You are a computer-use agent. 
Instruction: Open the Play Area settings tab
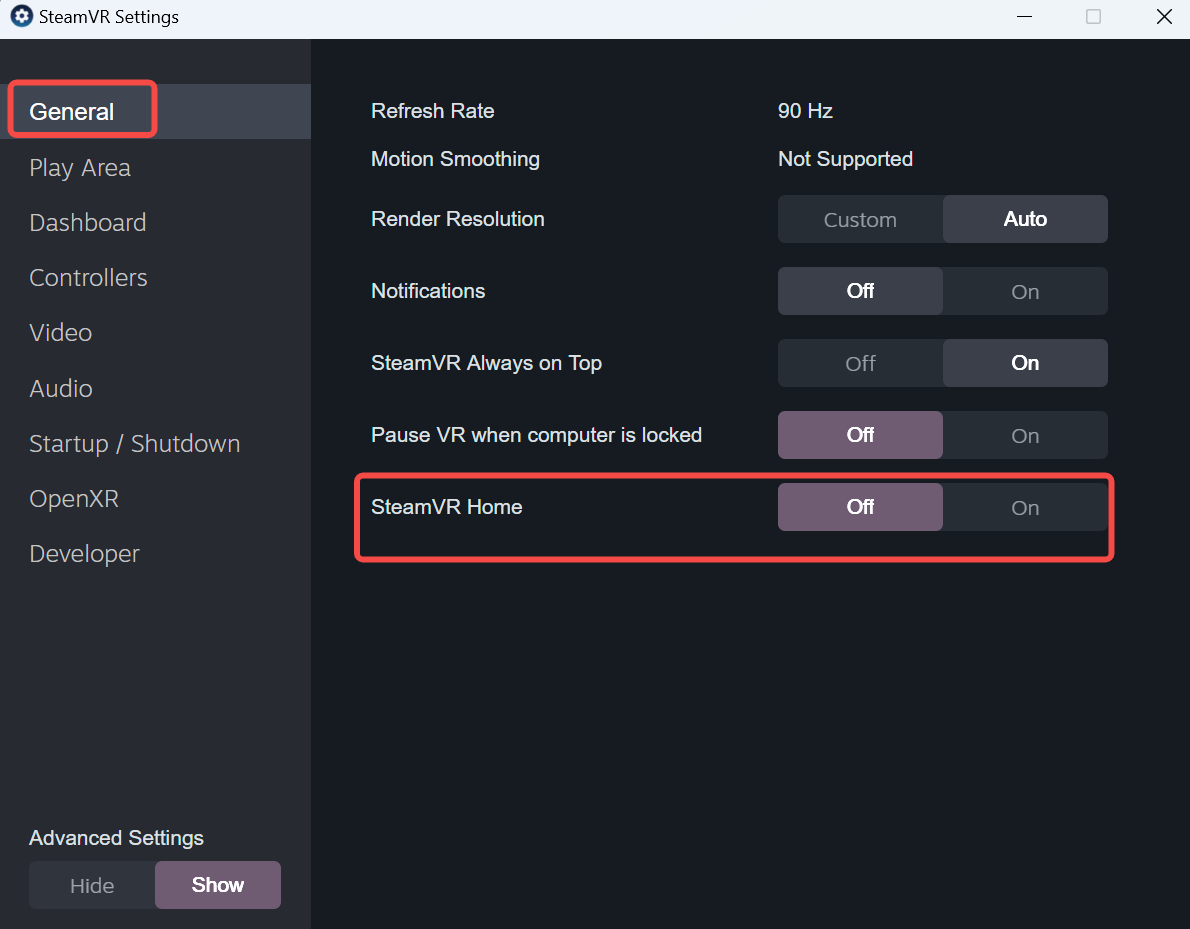click(156, 167)
